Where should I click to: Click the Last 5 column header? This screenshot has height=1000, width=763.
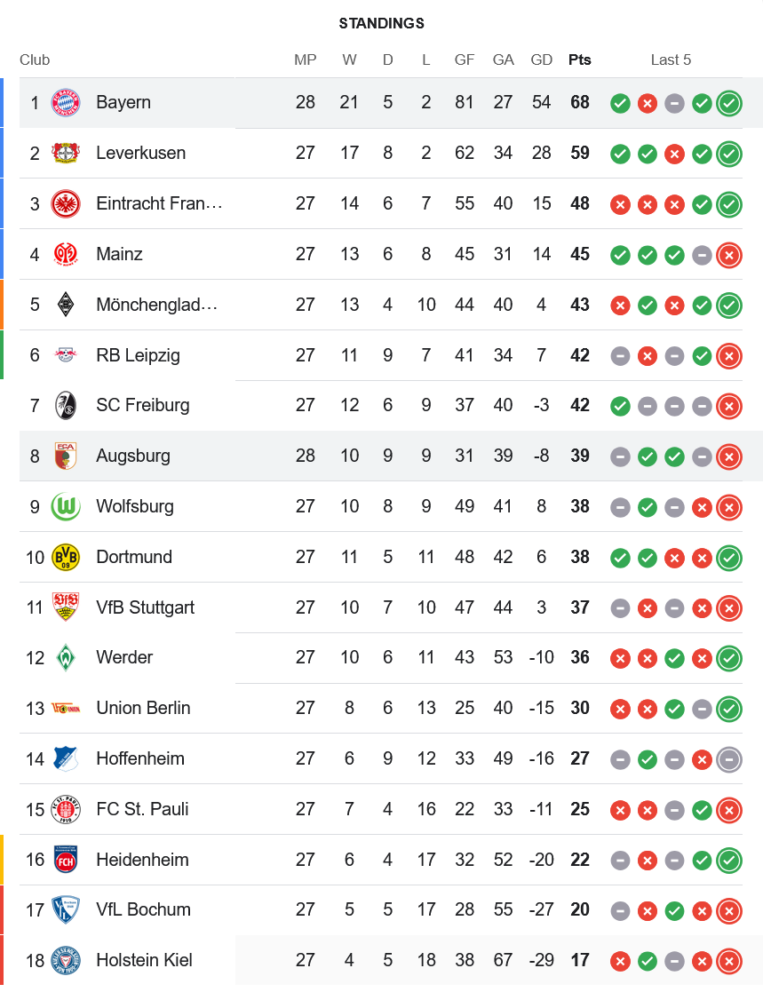(x=670, y=60)
